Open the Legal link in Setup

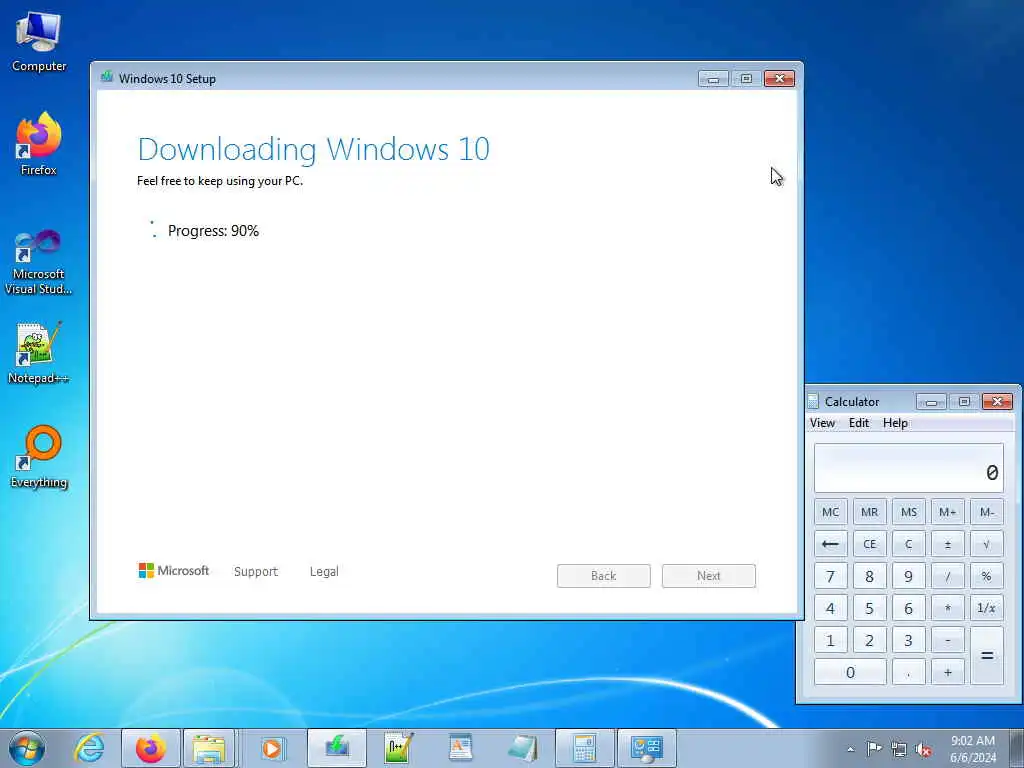(324, 571)
